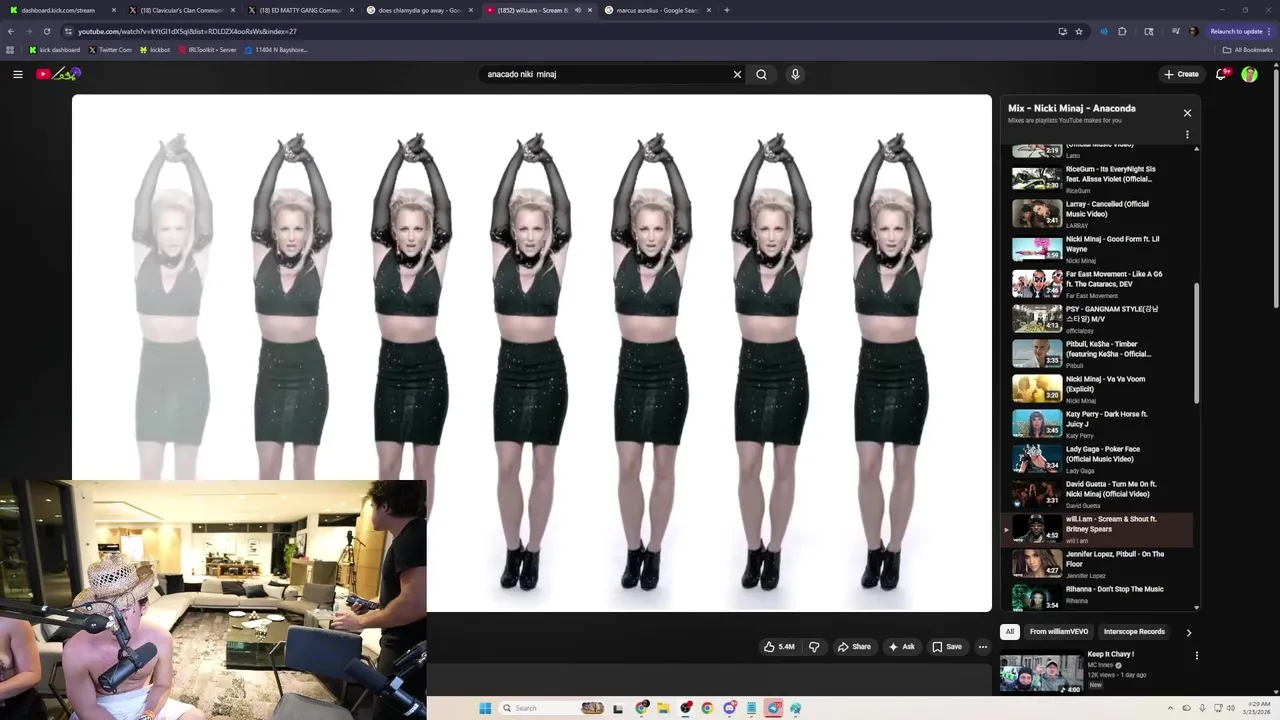Switch to does chlamydia go away tab
1280x720 pixels.
[x=418, y=10]
